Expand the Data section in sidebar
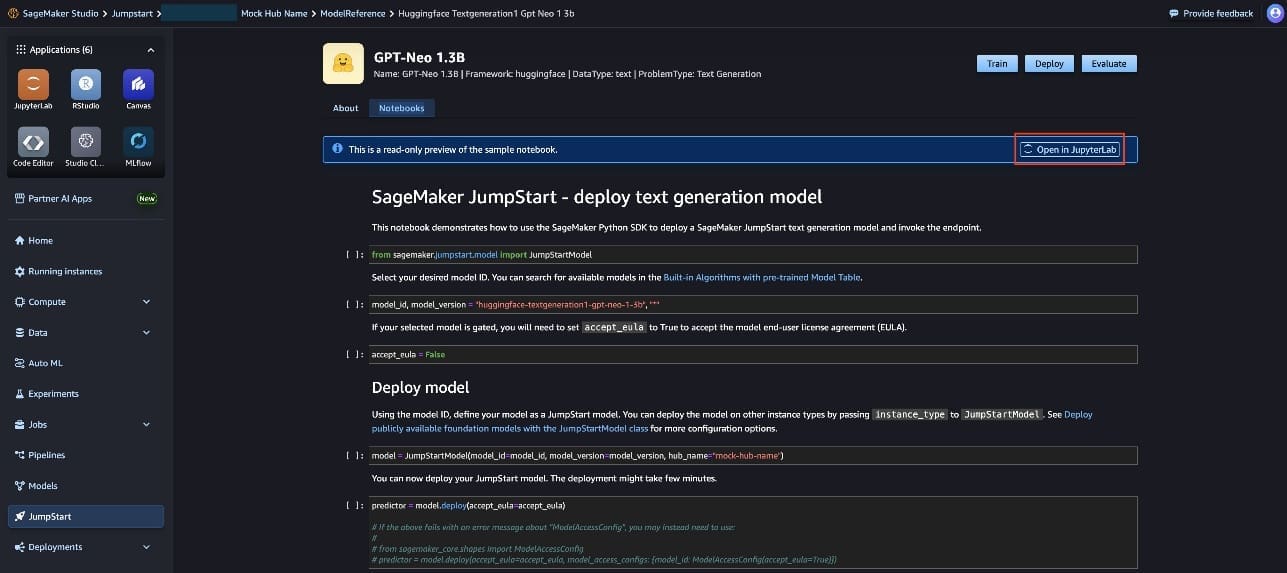1287x573 pixels. coord(147,333)
